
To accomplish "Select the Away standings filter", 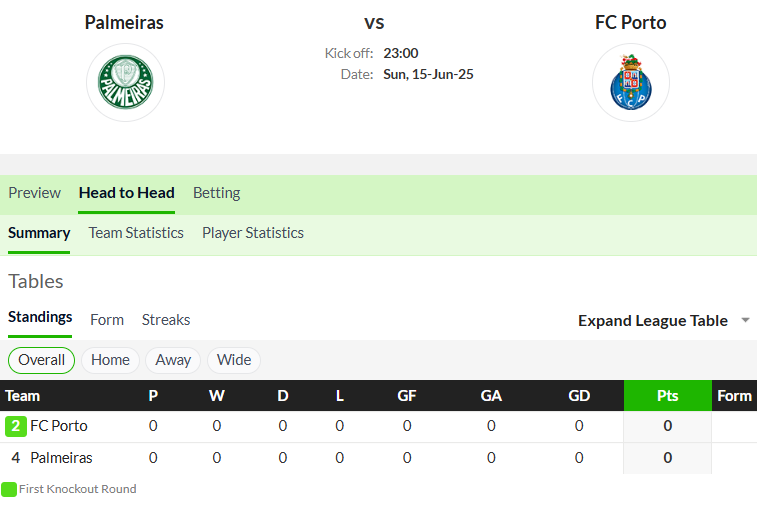I will tap(173, 360).
